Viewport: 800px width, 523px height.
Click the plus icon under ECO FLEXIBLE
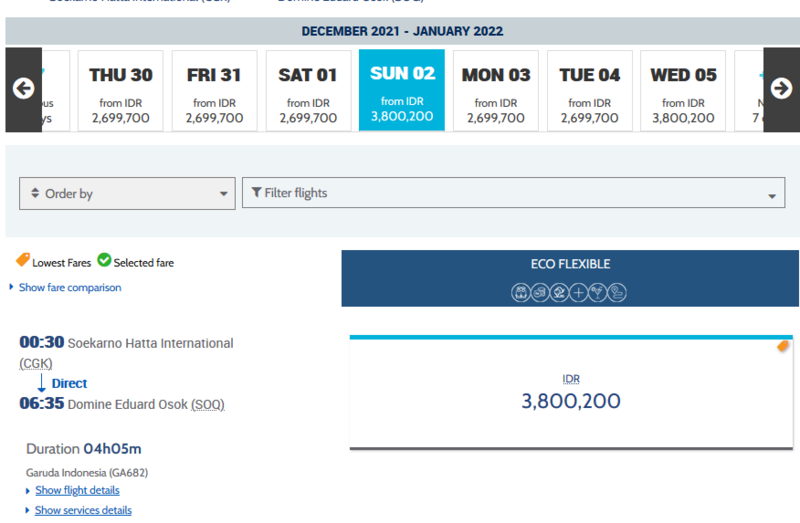[578, 293]
